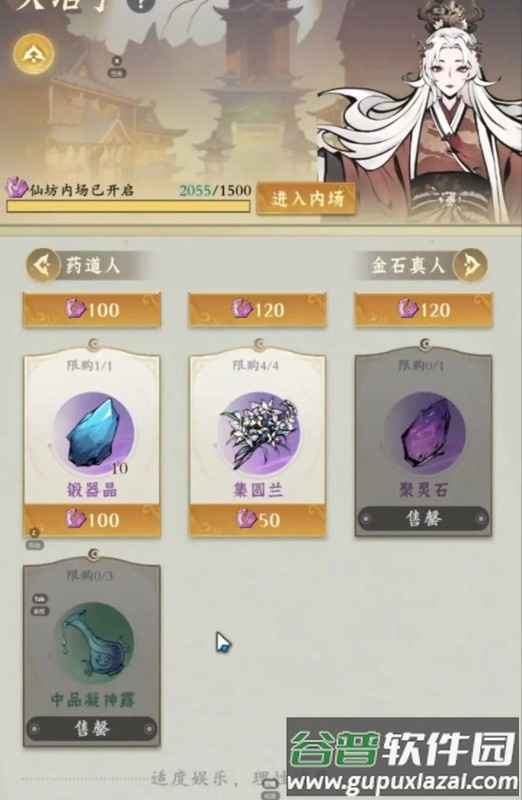Image resolution: width=522 pixels, height=800 pixels.
Task: Click the left arrow next to 药道人
Action: pos(43,265)
